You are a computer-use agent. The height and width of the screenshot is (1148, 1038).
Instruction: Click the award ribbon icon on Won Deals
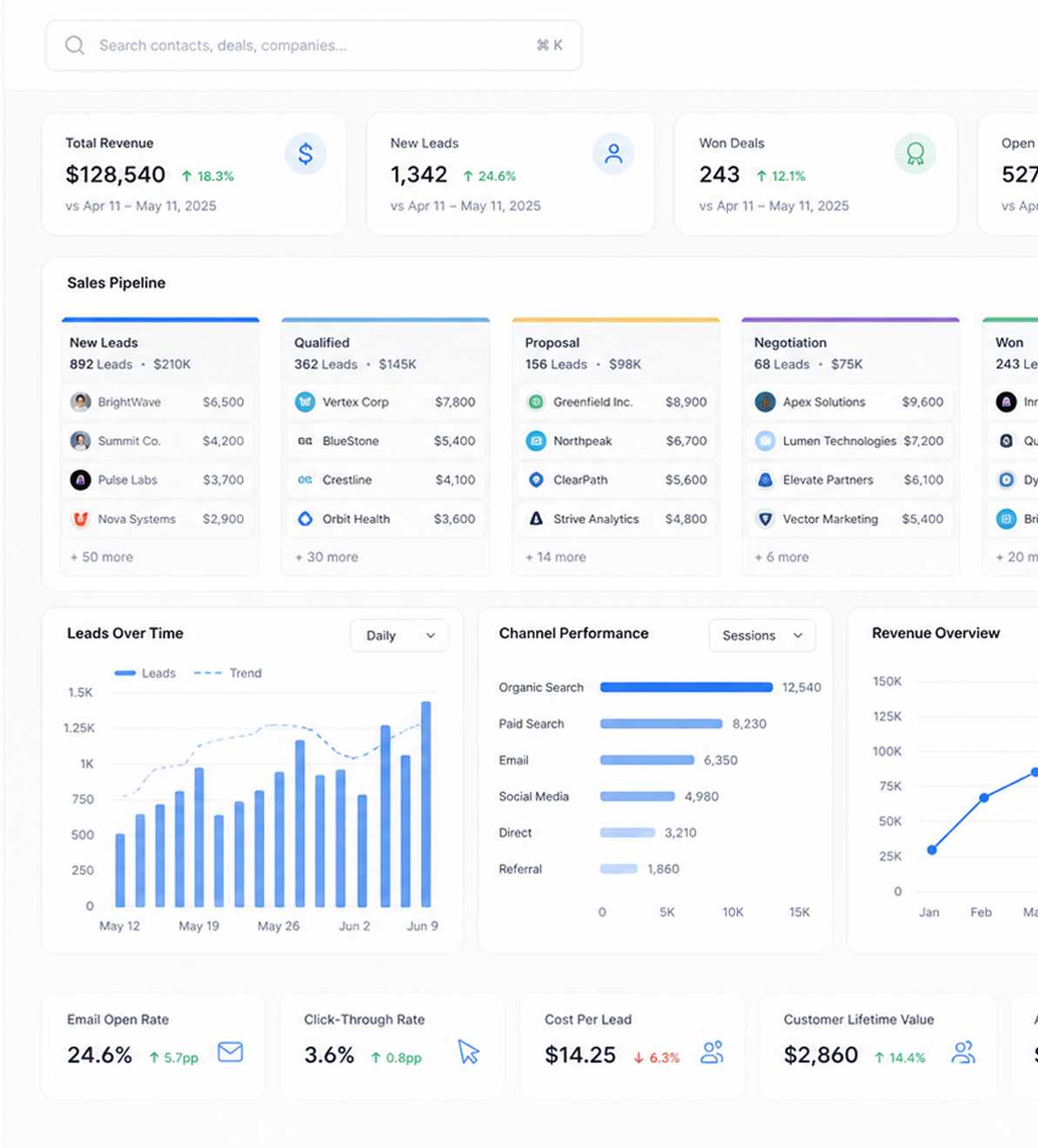tap(915, 154)
